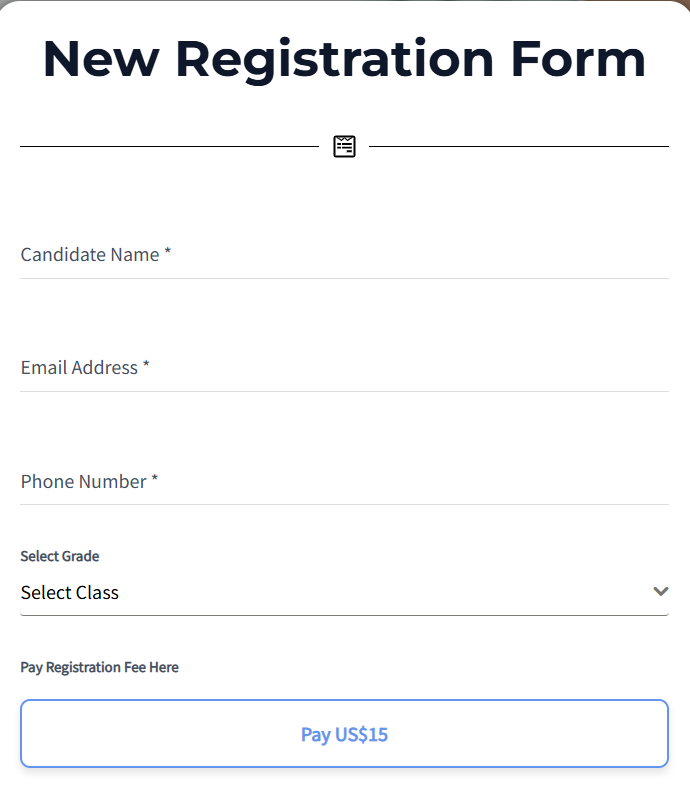
Task: Click the word Registration in the title
Action: [x=334, y=58]
